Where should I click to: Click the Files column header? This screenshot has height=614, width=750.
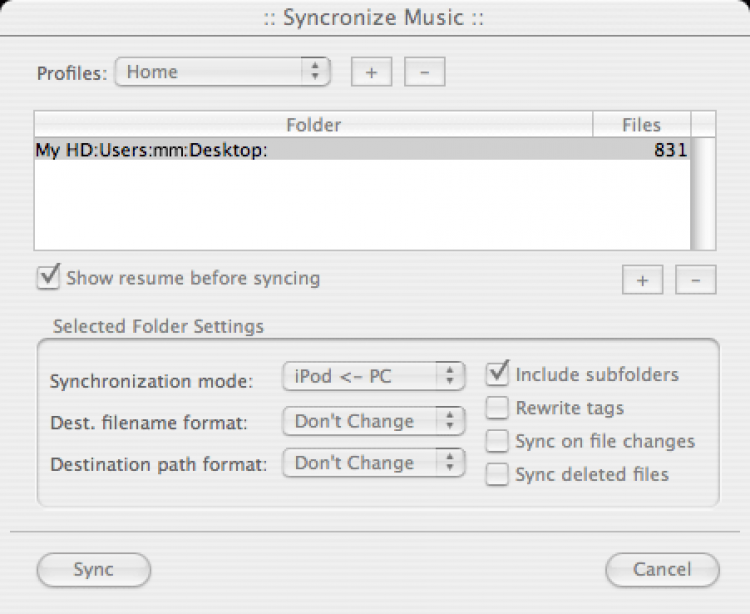pyautogui.click(x=641, y=125)
